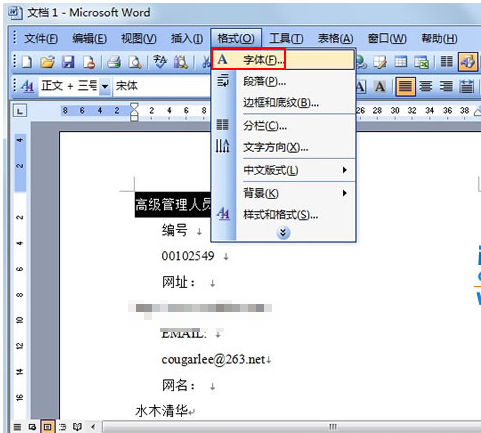This screenshot has width=481, height=433.
Task: Click the selected heading 高级管理人员
Action: tap(173, 205)
